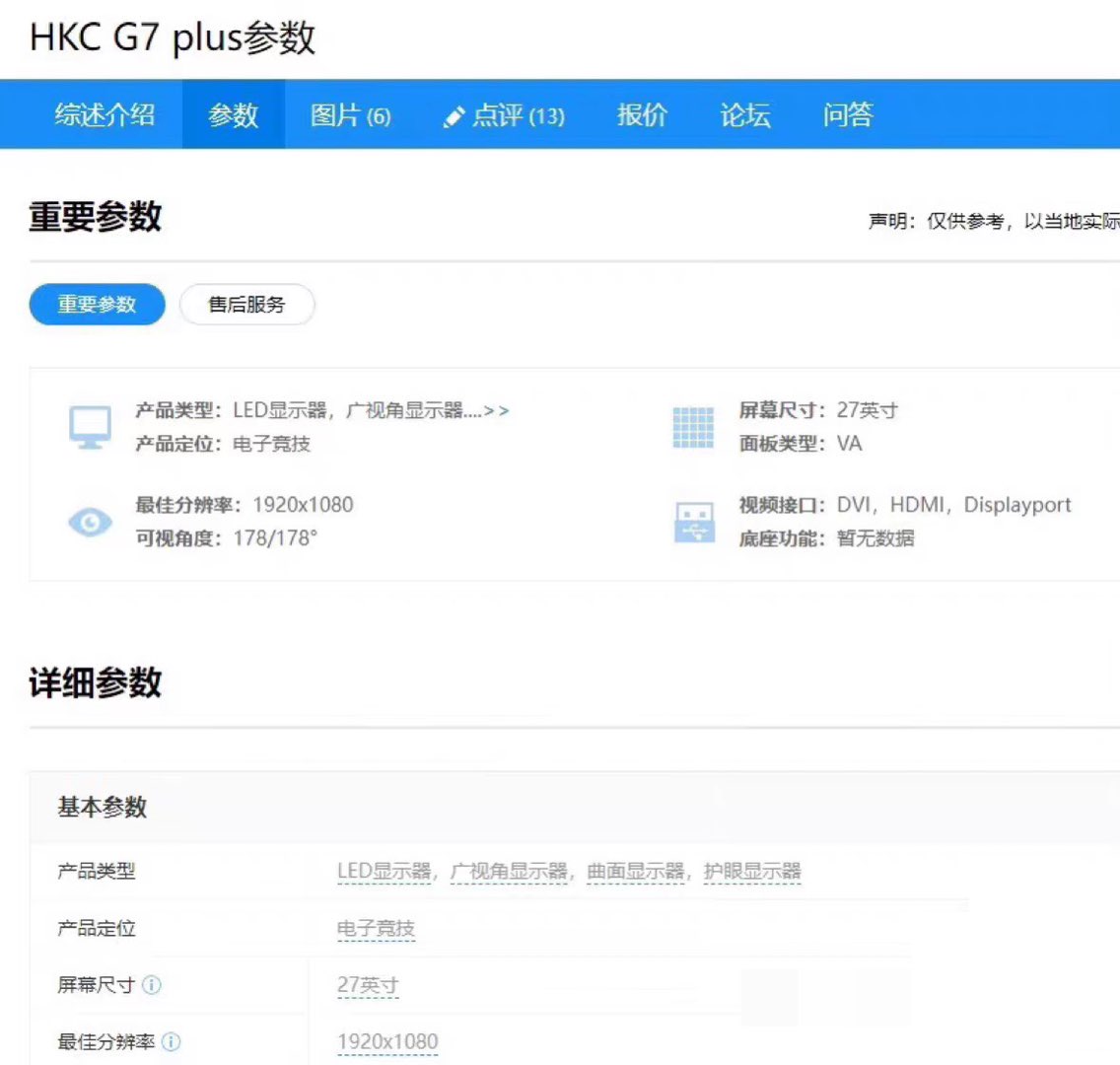Open the 曲面显示器 link

[x=636, y=872]
